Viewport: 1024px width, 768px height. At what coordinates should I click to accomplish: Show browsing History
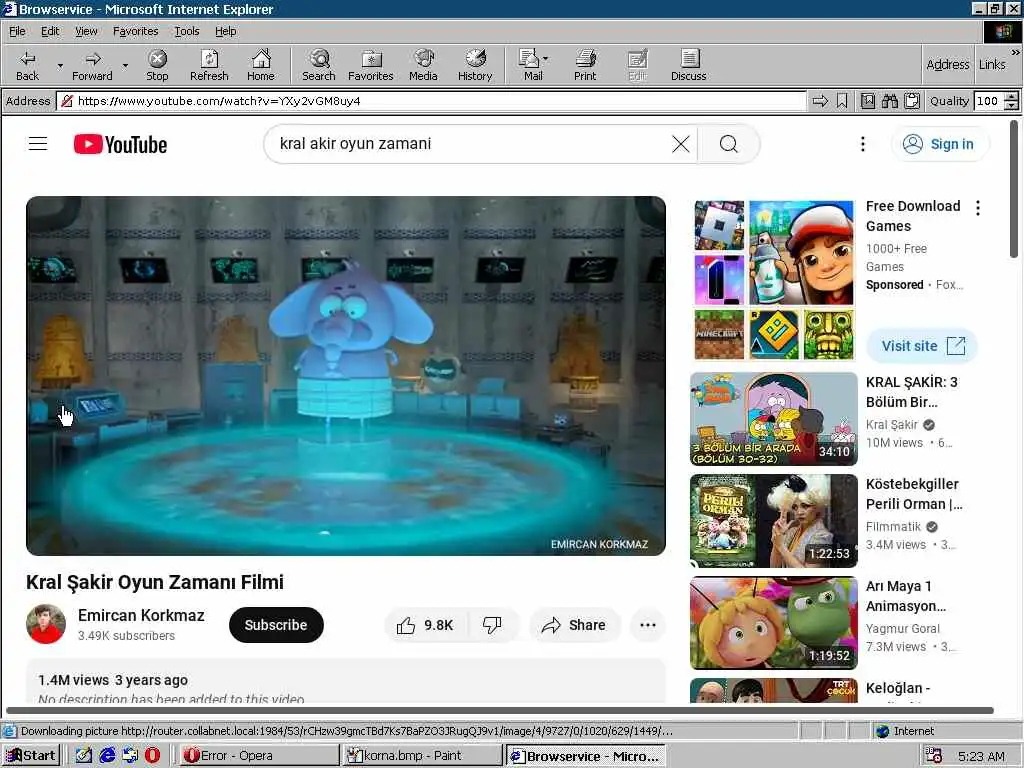tap(475, 65)
